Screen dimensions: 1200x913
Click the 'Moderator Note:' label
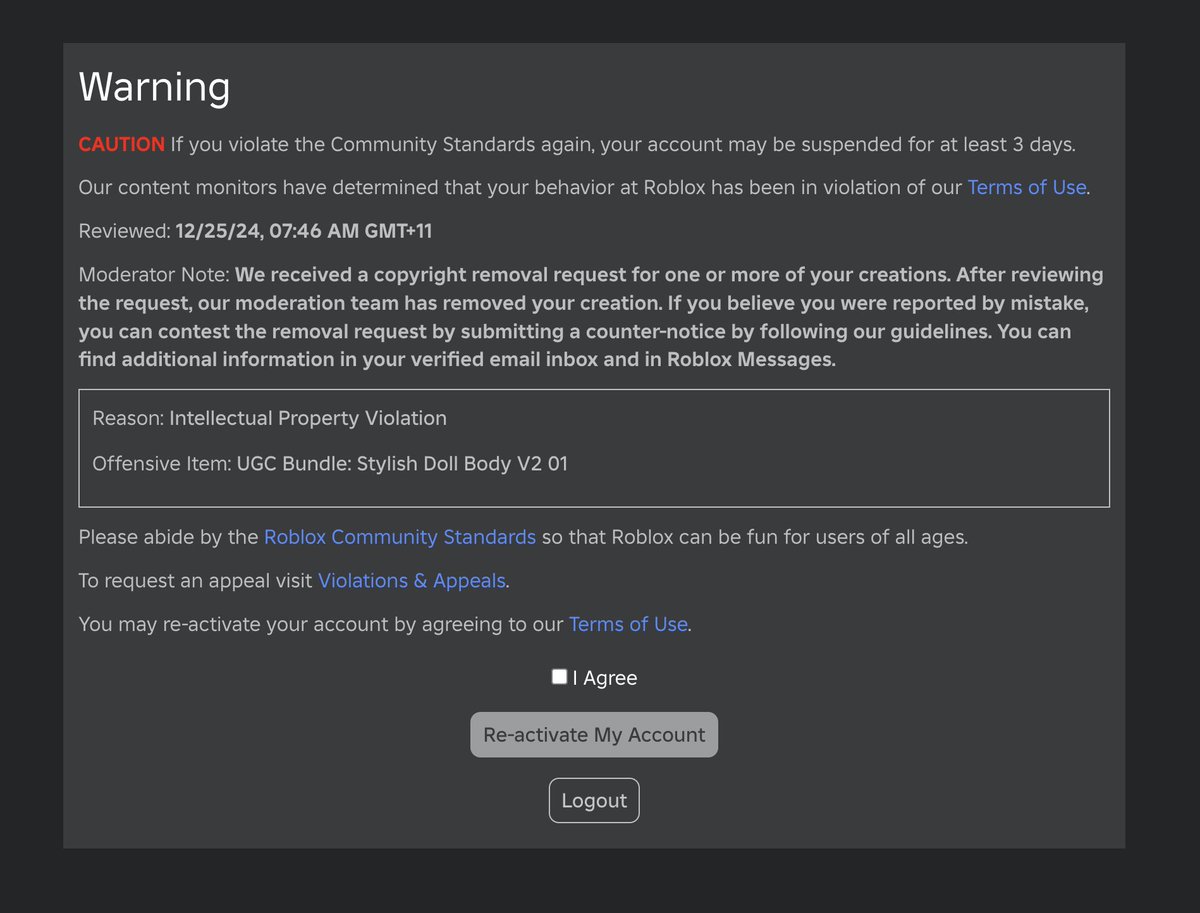pos(154,274)
